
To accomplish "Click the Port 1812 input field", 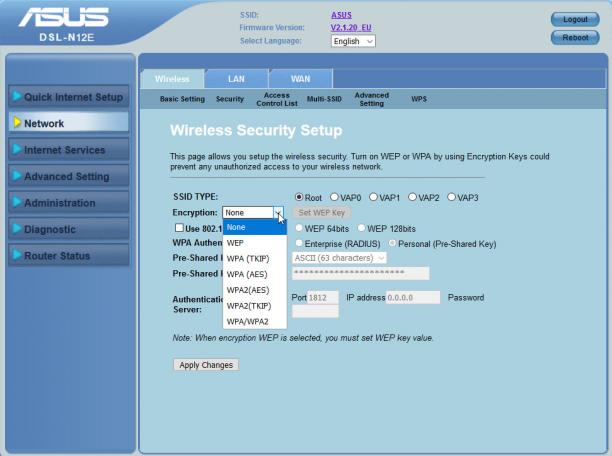I will tap(323, 298).
